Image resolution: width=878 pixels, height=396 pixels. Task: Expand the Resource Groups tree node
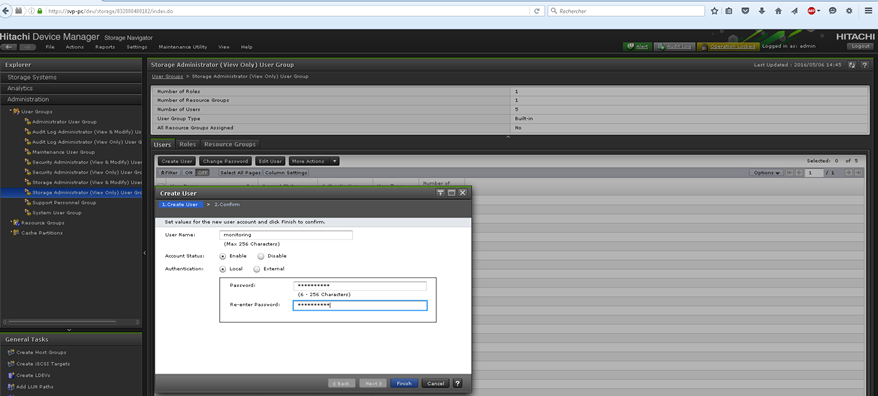point(10,222)
